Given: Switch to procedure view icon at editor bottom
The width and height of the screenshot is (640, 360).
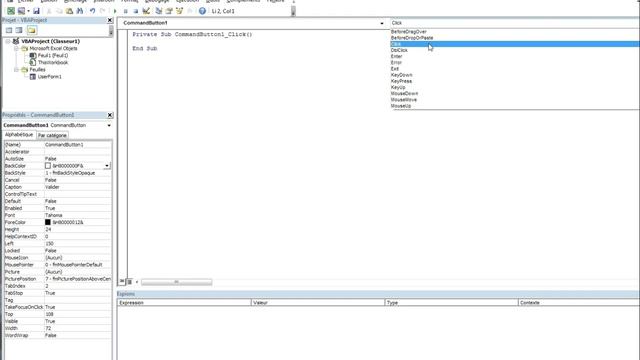Looking at the screenshot, I should click(122, 282).
